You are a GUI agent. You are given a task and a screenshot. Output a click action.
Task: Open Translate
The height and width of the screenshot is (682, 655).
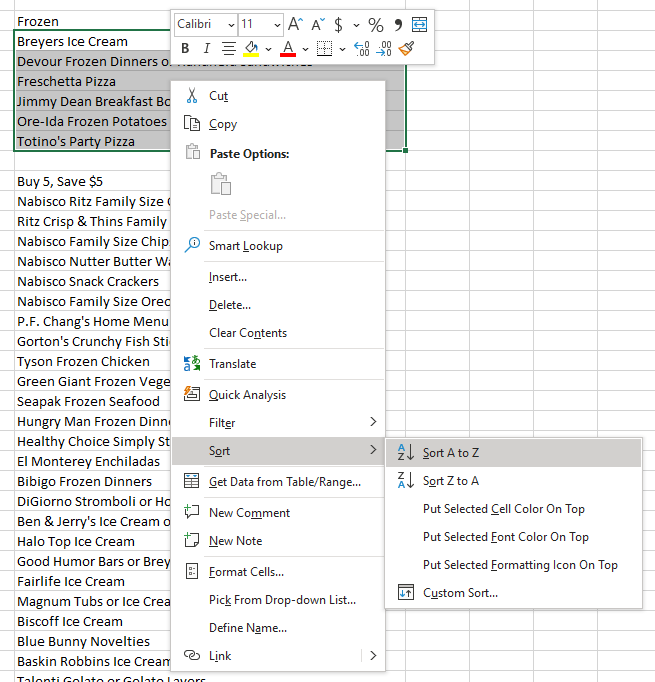point(278,364)
